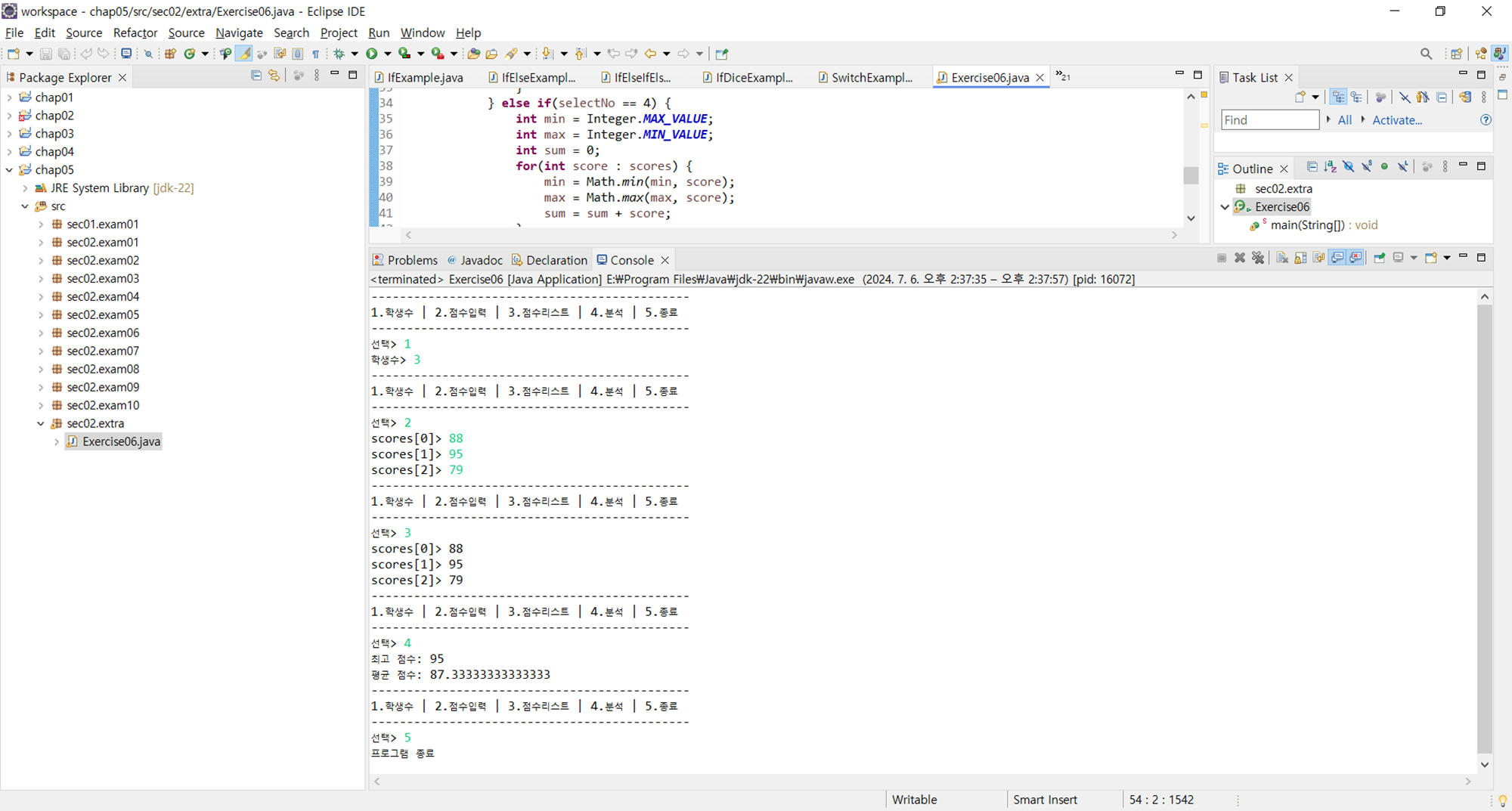Expand the chap01 project
The width and height of the screenshot is (1512, 811).
click(x=9, y=98)
